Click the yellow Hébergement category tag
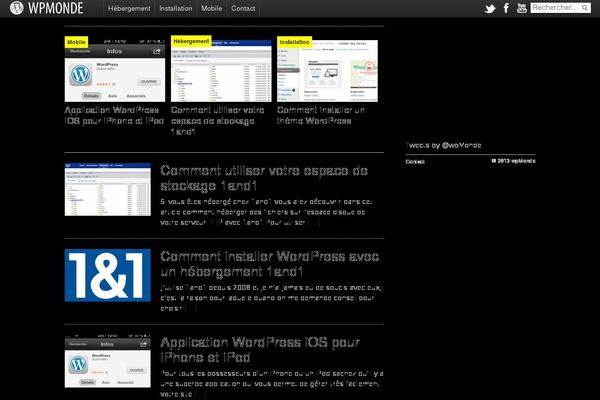This screenshot has height=400, width=600. (191, 41)
